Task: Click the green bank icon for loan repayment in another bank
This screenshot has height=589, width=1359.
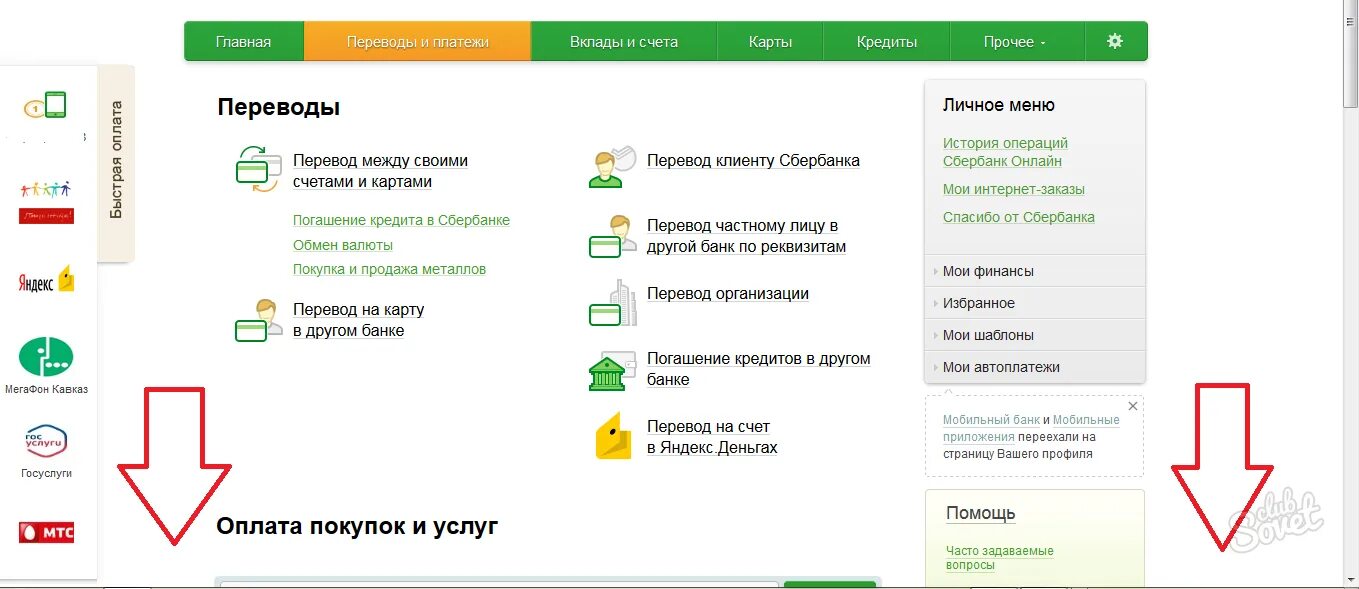Action: pyautogui.click(x=612, y=371)
